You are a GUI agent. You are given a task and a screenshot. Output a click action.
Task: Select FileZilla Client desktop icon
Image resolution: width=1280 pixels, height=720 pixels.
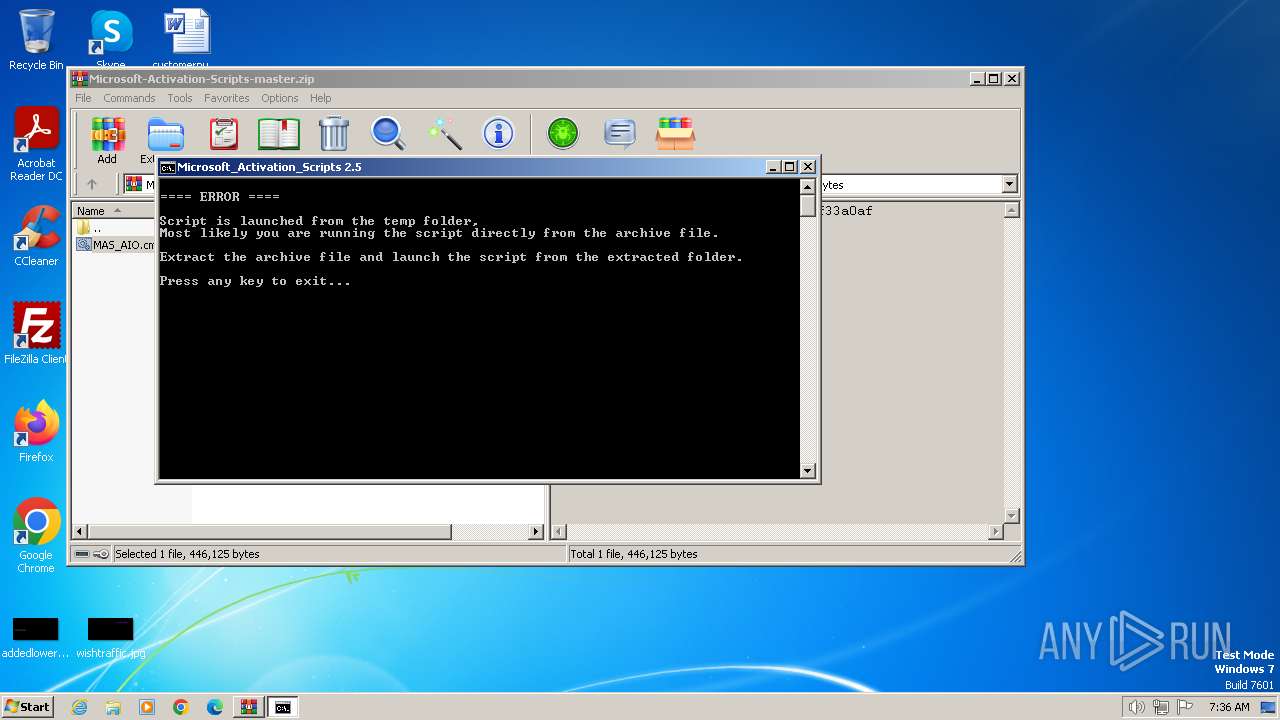click(x=36, y=333)
